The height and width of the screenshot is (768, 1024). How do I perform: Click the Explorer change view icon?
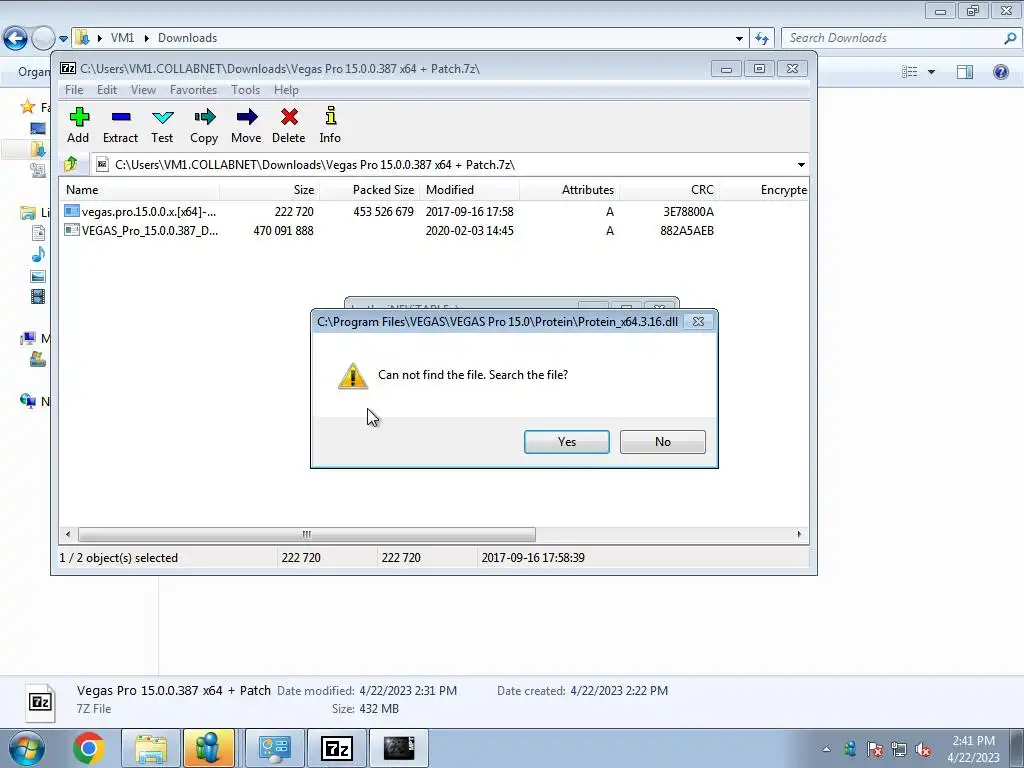click(910, 72)
